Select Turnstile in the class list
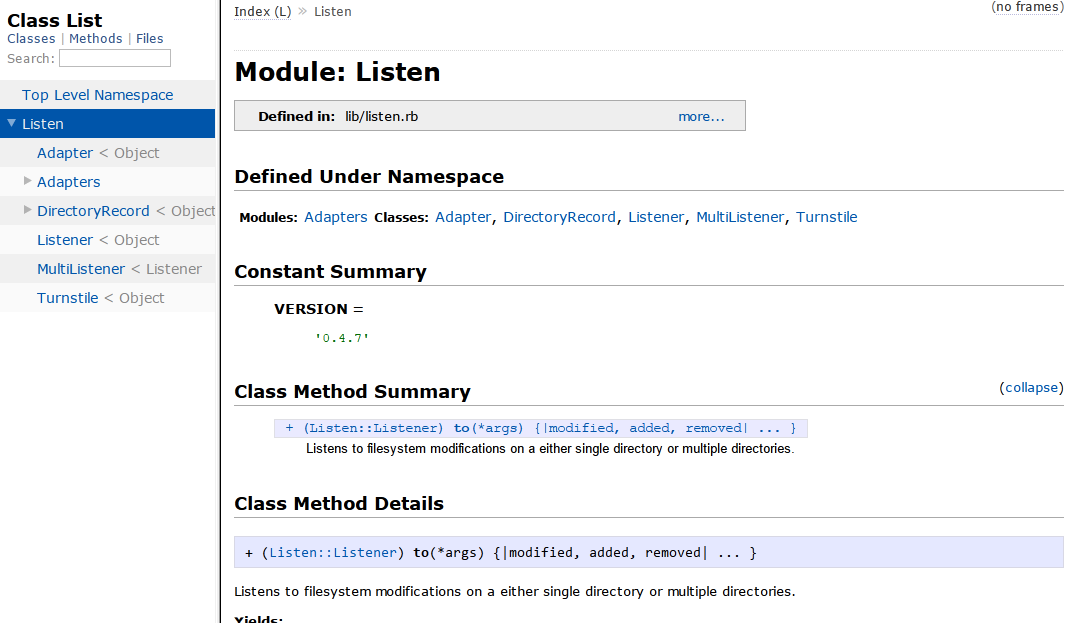Image resolution: width=1073 pixels, height=623 pixels. [67, 298]
